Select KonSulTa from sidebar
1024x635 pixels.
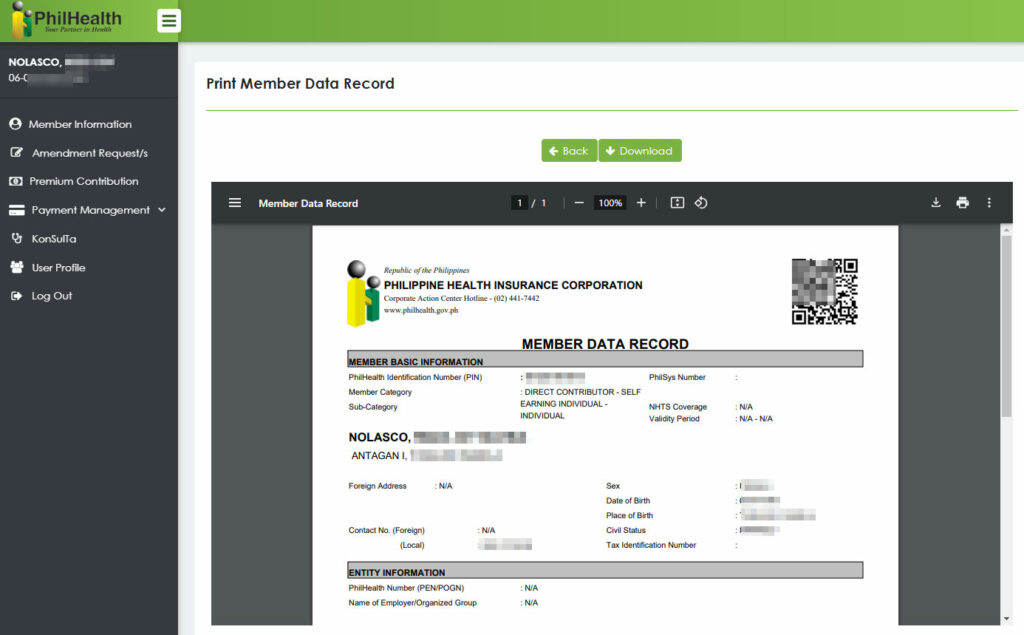[x=53, y=239]
